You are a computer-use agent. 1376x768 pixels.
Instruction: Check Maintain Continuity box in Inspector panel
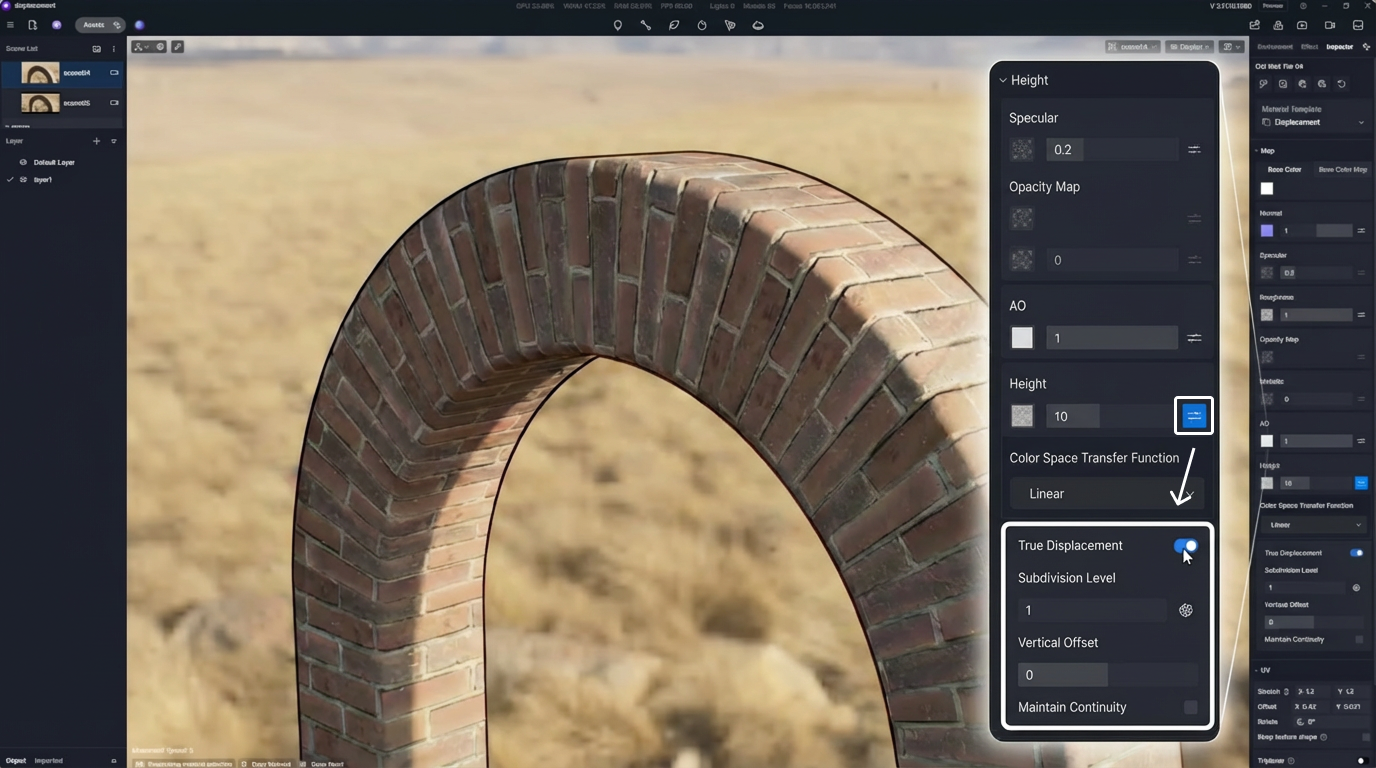pos(1359,640)
